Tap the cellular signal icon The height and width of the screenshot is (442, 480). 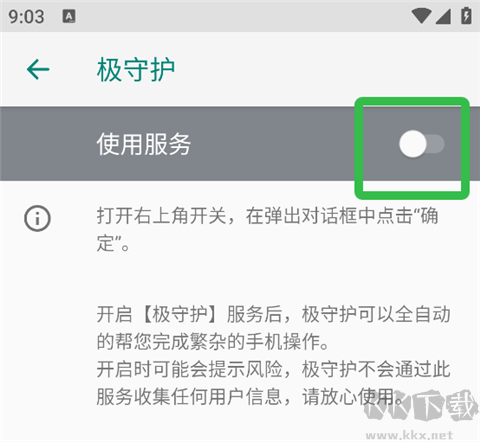[x=443, y=16]
